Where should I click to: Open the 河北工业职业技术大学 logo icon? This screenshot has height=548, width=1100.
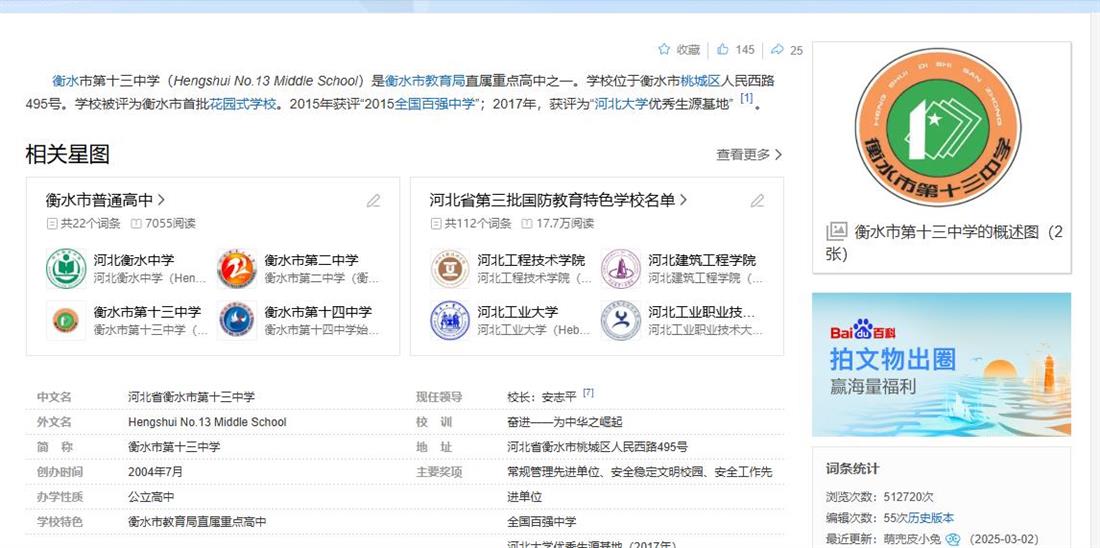tap(621, 320)
